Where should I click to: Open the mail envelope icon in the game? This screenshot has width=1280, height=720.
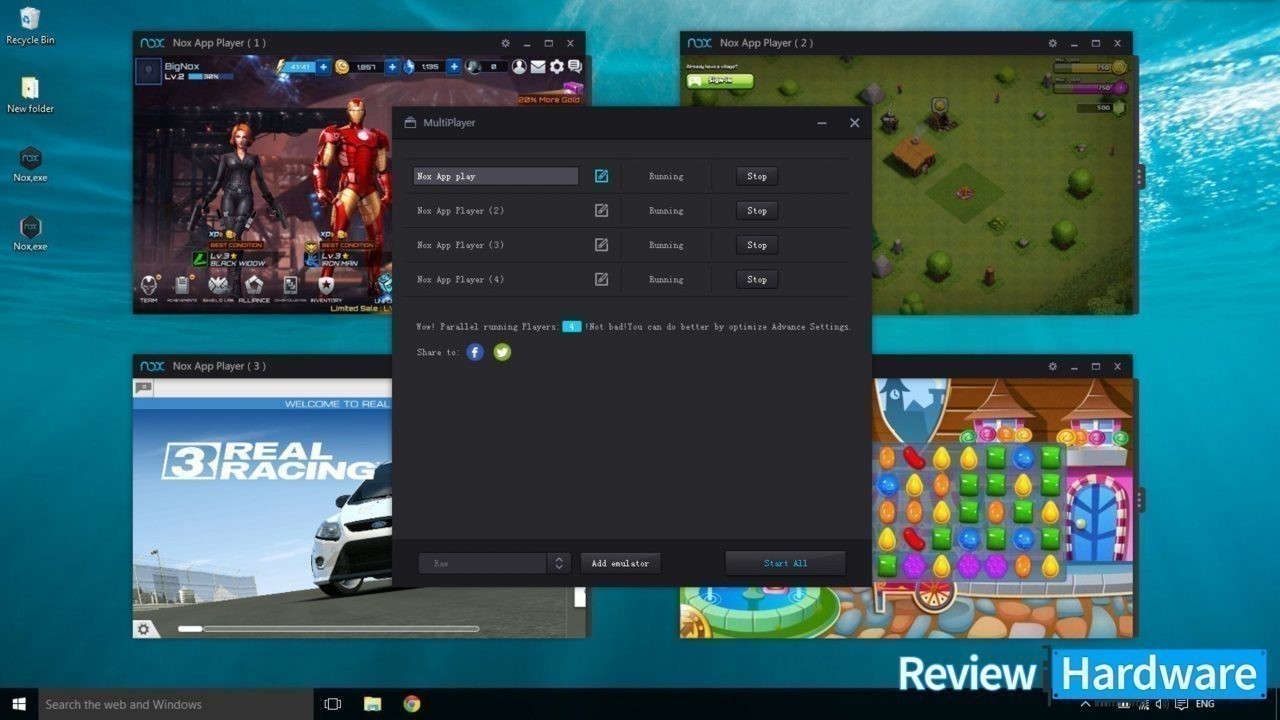[x=538, y=67]
